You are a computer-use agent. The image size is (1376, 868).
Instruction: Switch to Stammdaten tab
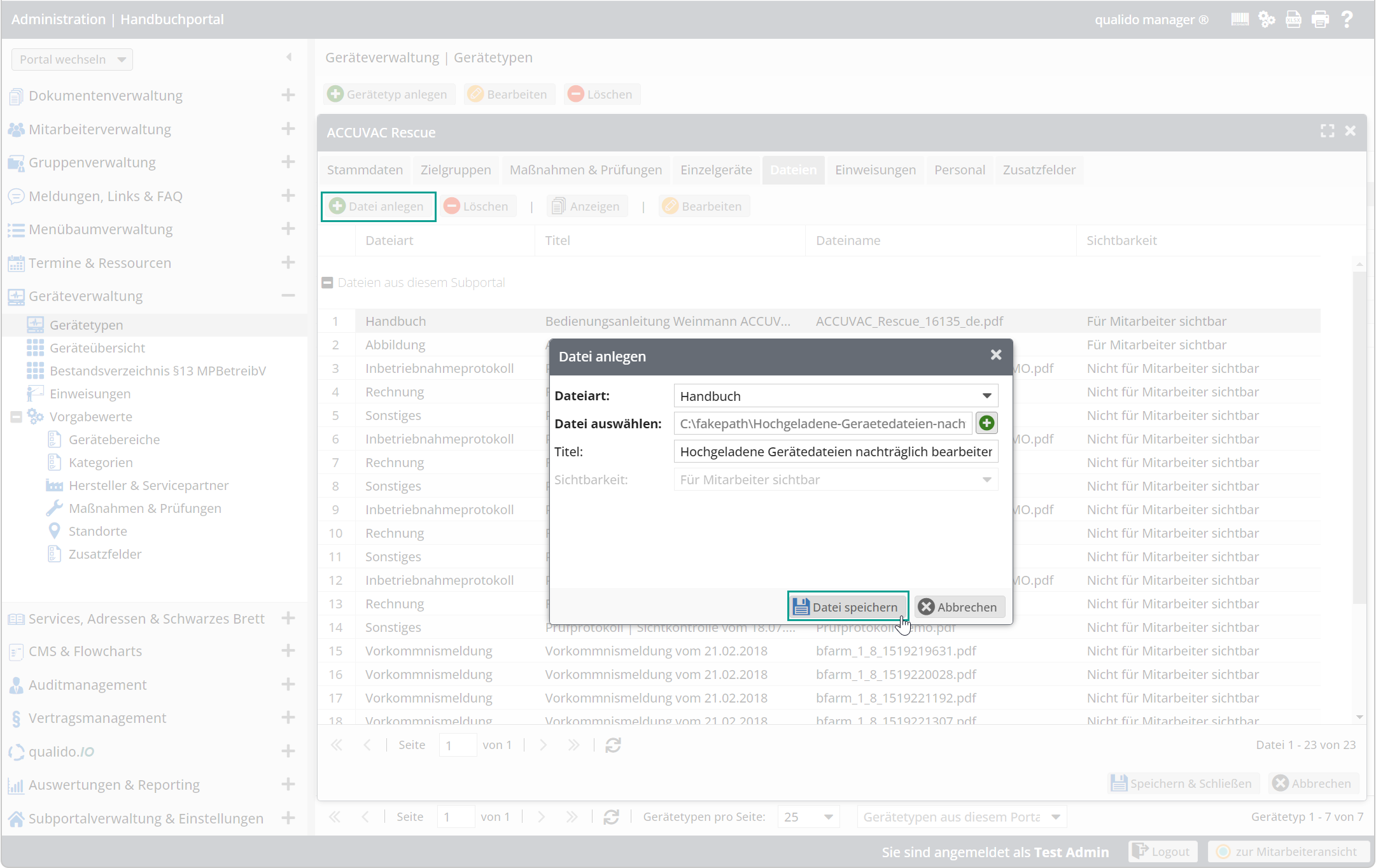tap(365, 170)
